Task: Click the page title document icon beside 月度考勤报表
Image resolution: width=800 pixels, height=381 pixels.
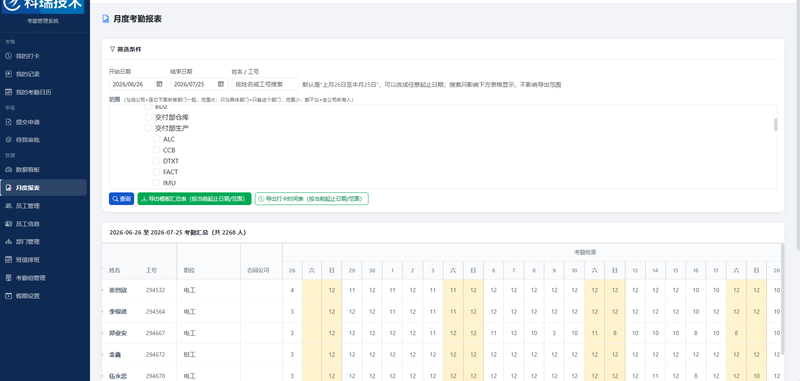Action: (x=106, y=19)
